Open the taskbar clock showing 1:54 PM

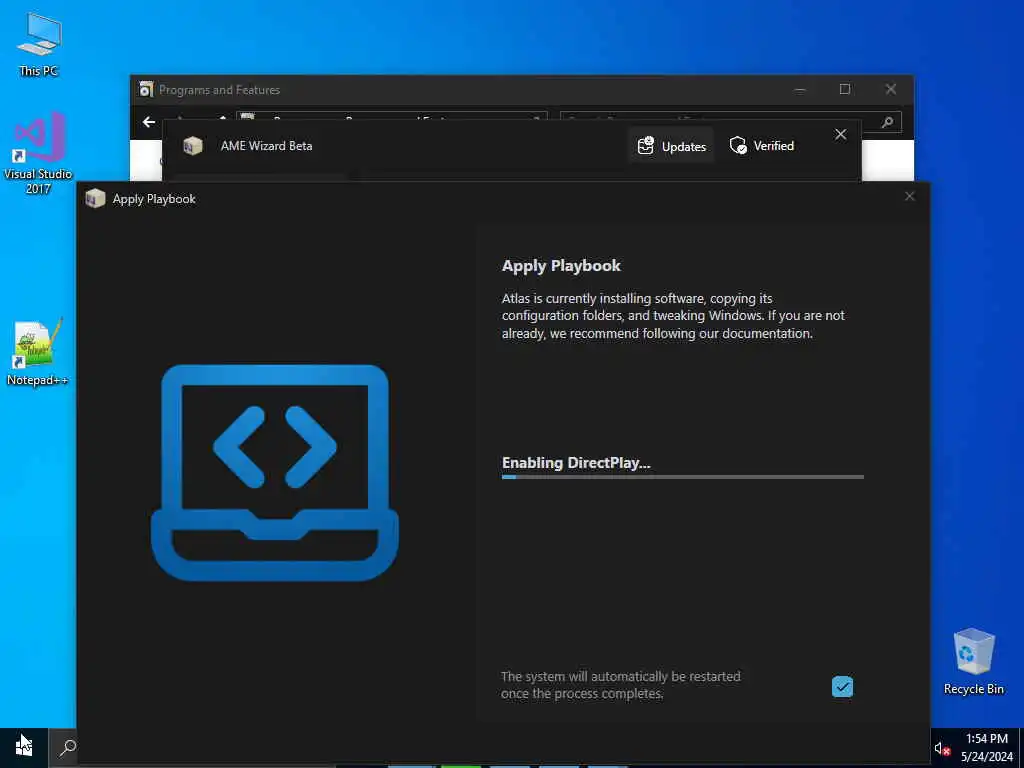[987, 748]
